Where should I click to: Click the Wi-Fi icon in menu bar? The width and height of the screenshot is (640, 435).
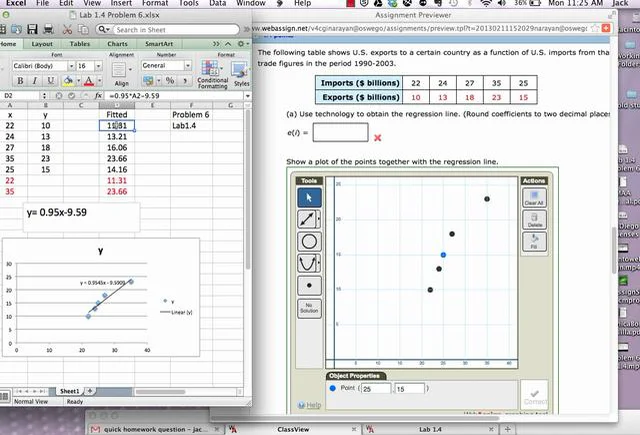tap(486, 3)
